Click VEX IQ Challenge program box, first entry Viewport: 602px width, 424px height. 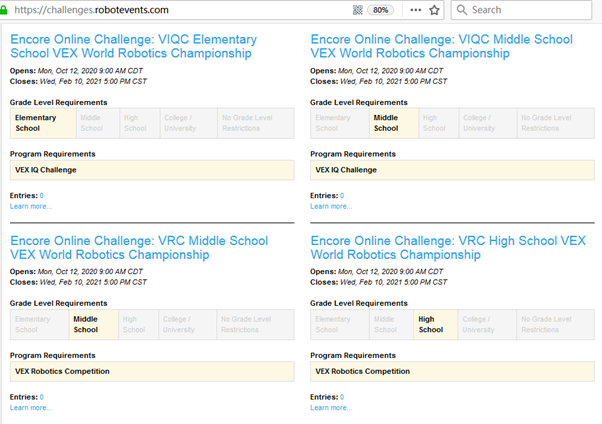pyautogui.click(x=152, y=170)
